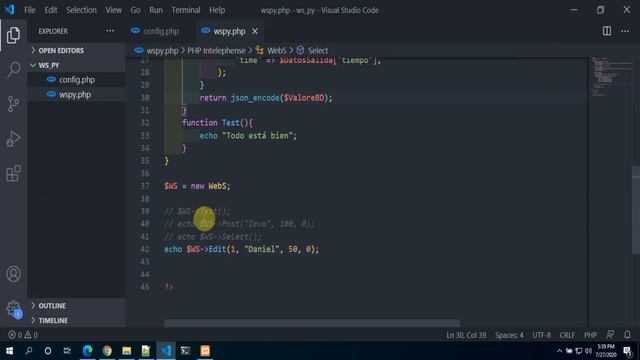Open Notepad++ from the taskbar
Image resolution: width=640 pixels, height=360 pixels.
146,351
